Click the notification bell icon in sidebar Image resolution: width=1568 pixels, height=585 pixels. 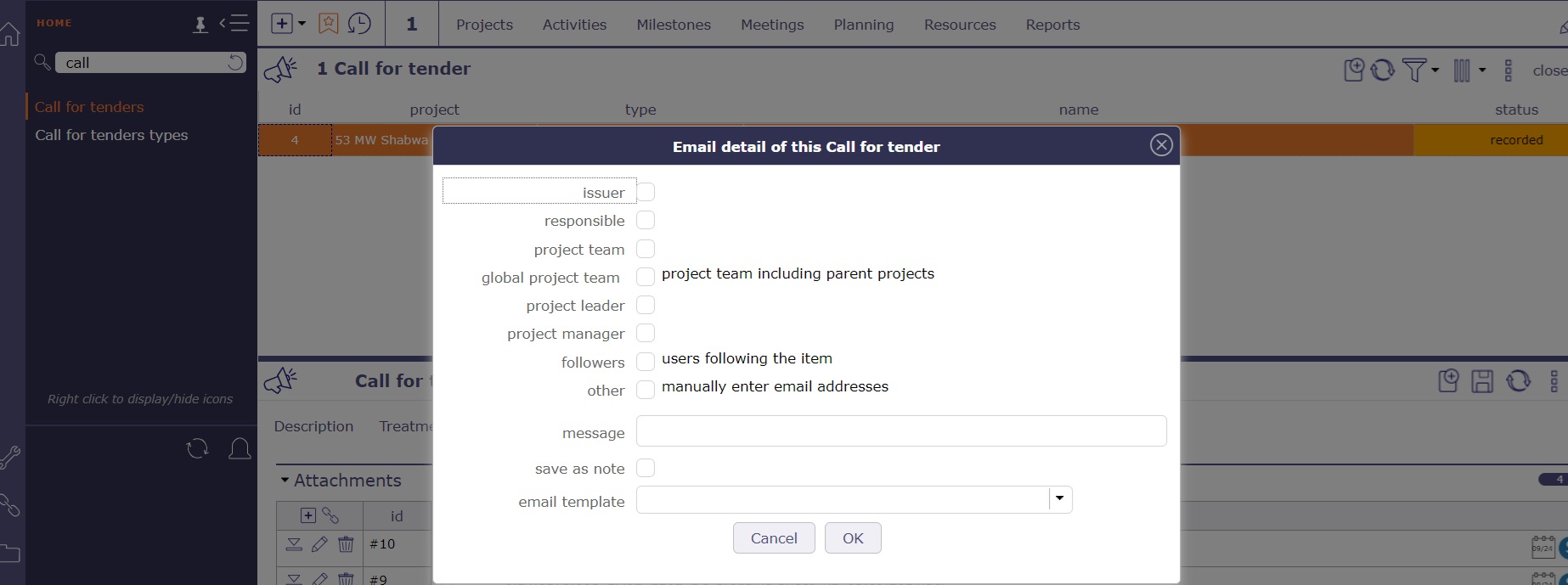click(240, 448)
